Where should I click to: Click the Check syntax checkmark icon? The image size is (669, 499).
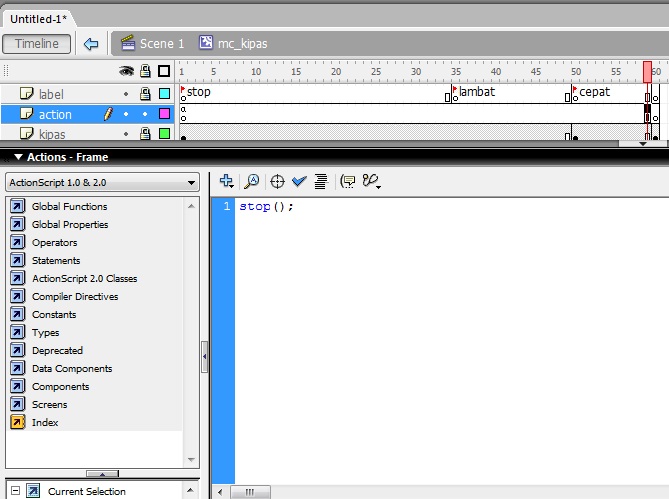299,181
